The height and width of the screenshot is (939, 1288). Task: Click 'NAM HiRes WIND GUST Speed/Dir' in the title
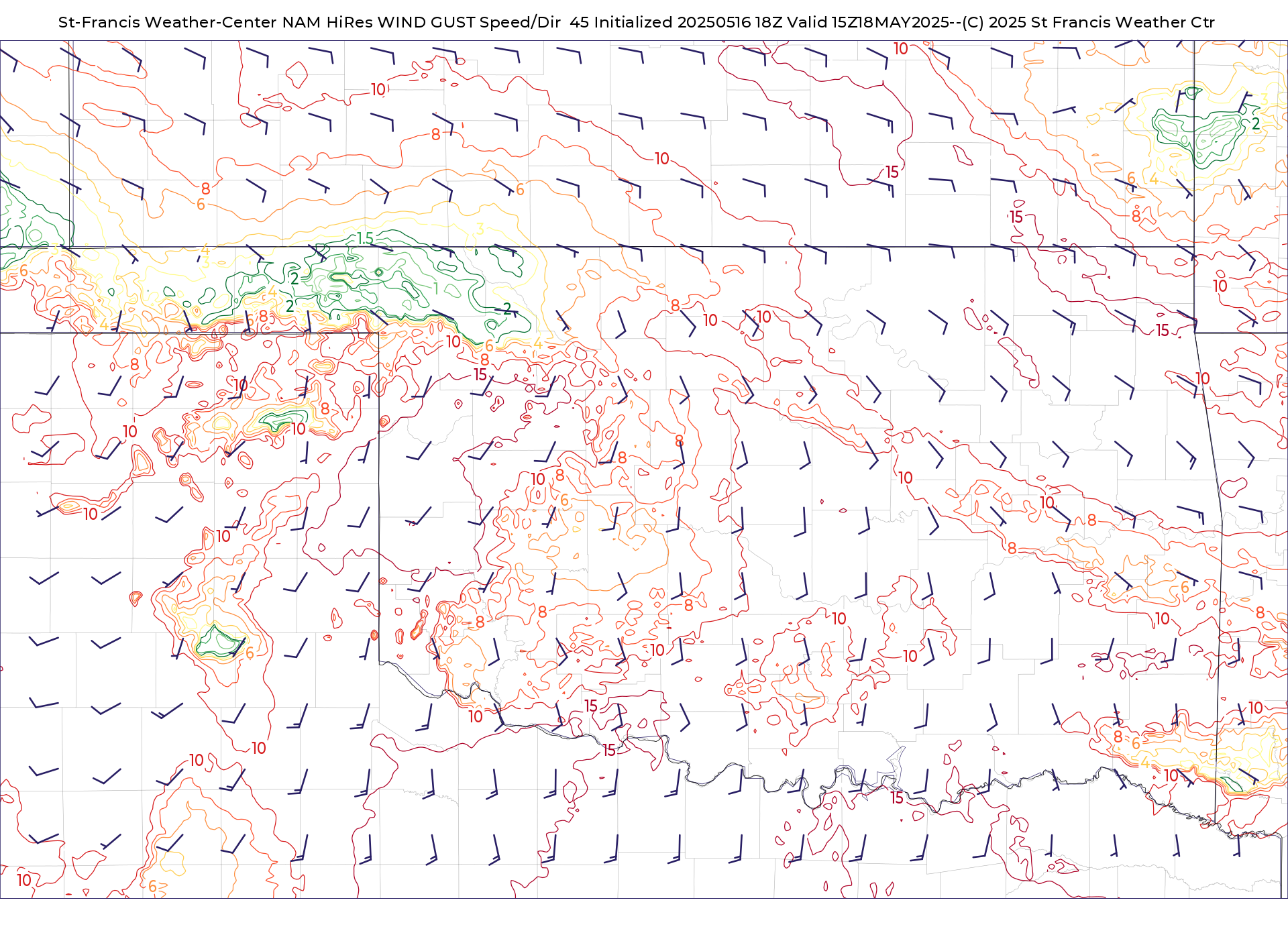421,22
